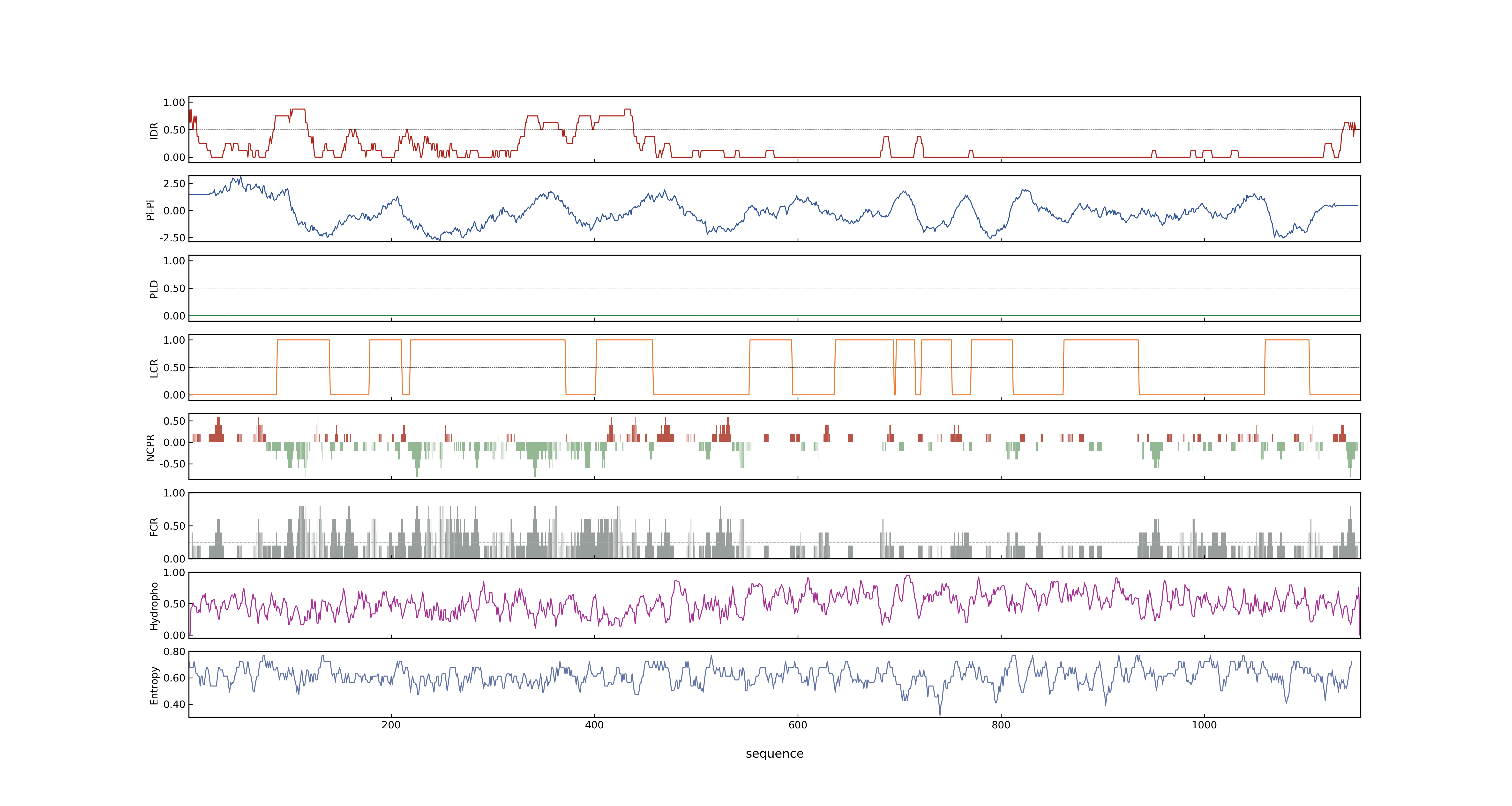Image resolution: width=1512 pixels, height=806 pixels.
Task: Click the "1.00" tick on the FCR axis
Action: (x=174, y=493)
